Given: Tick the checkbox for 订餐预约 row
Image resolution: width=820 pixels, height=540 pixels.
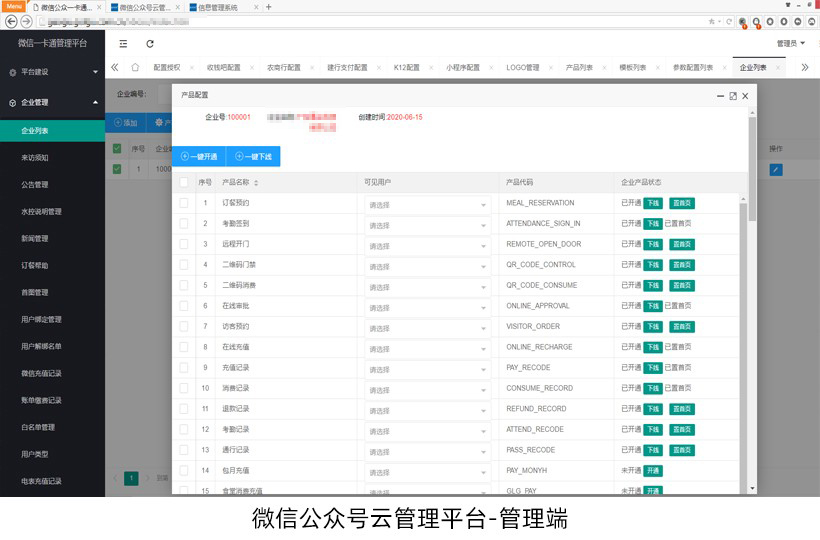Looking at the screenshot, I should [183, 203].
